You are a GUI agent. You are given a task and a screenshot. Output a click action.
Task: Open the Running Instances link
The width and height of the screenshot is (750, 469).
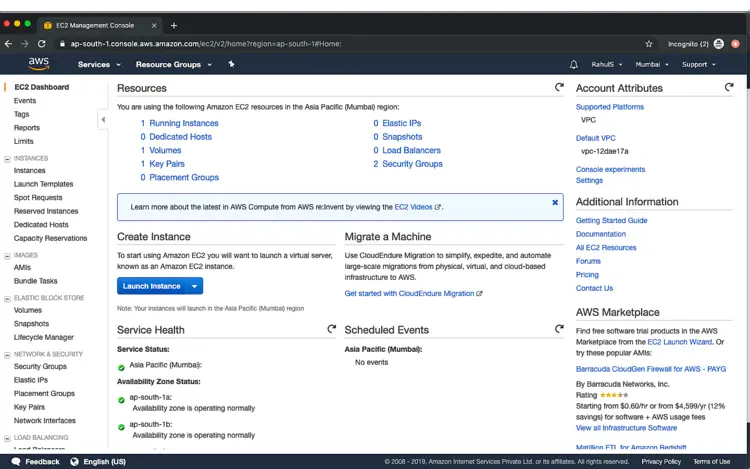pyautogui.click(x=184, y=123)
